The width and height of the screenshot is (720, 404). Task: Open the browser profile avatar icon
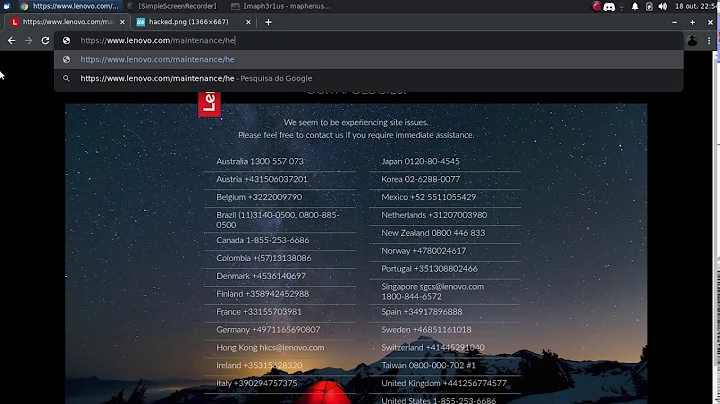click(x=692, y=40)
